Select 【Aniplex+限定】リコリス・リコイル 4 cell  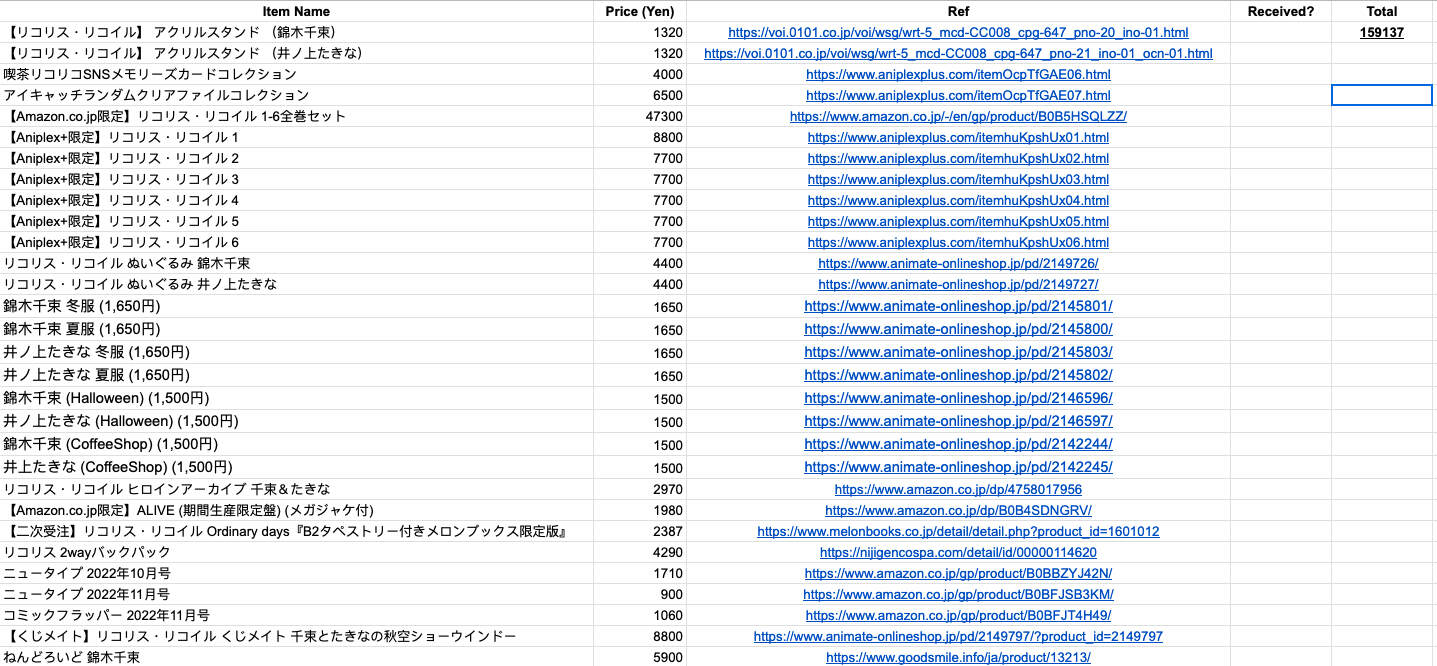pos(296,201)
